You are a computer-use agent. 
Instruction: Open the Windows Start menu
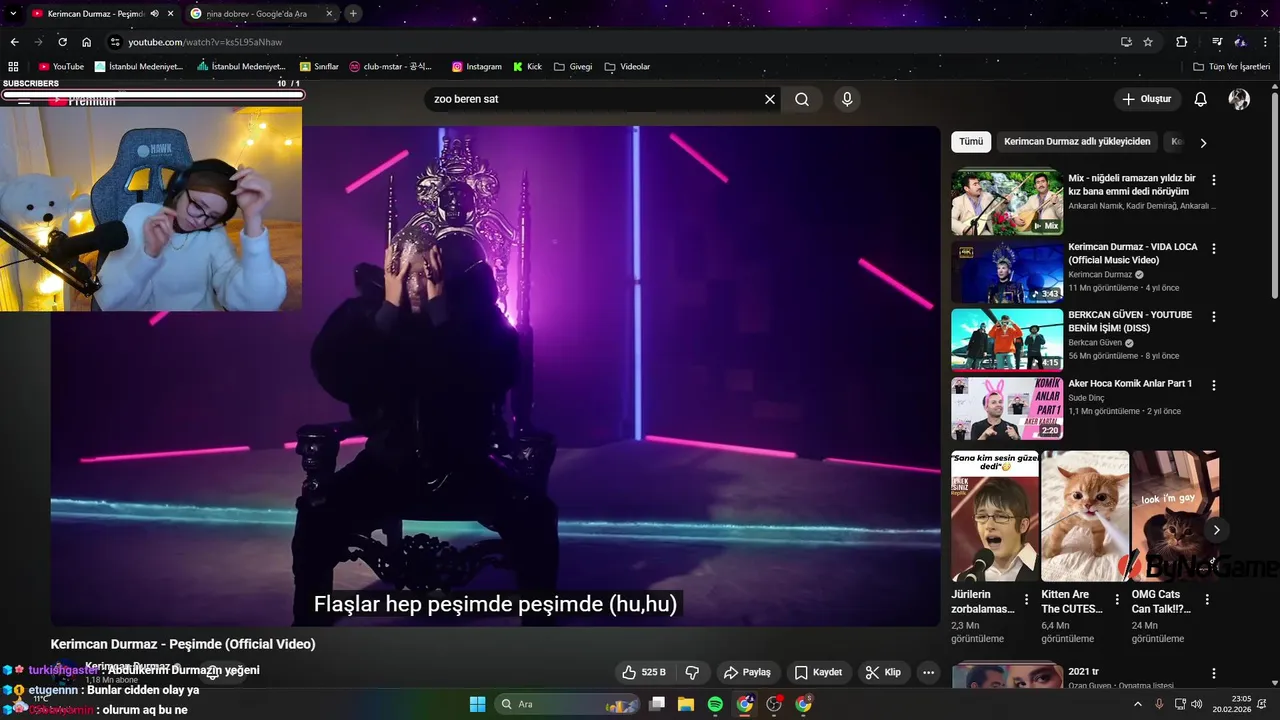(477, 704)
